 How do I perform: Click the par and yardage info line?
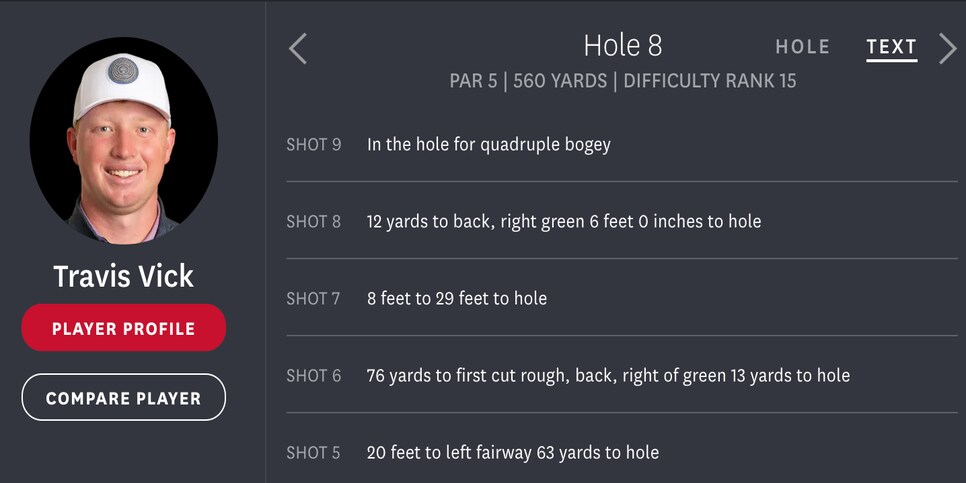(623, 81)
